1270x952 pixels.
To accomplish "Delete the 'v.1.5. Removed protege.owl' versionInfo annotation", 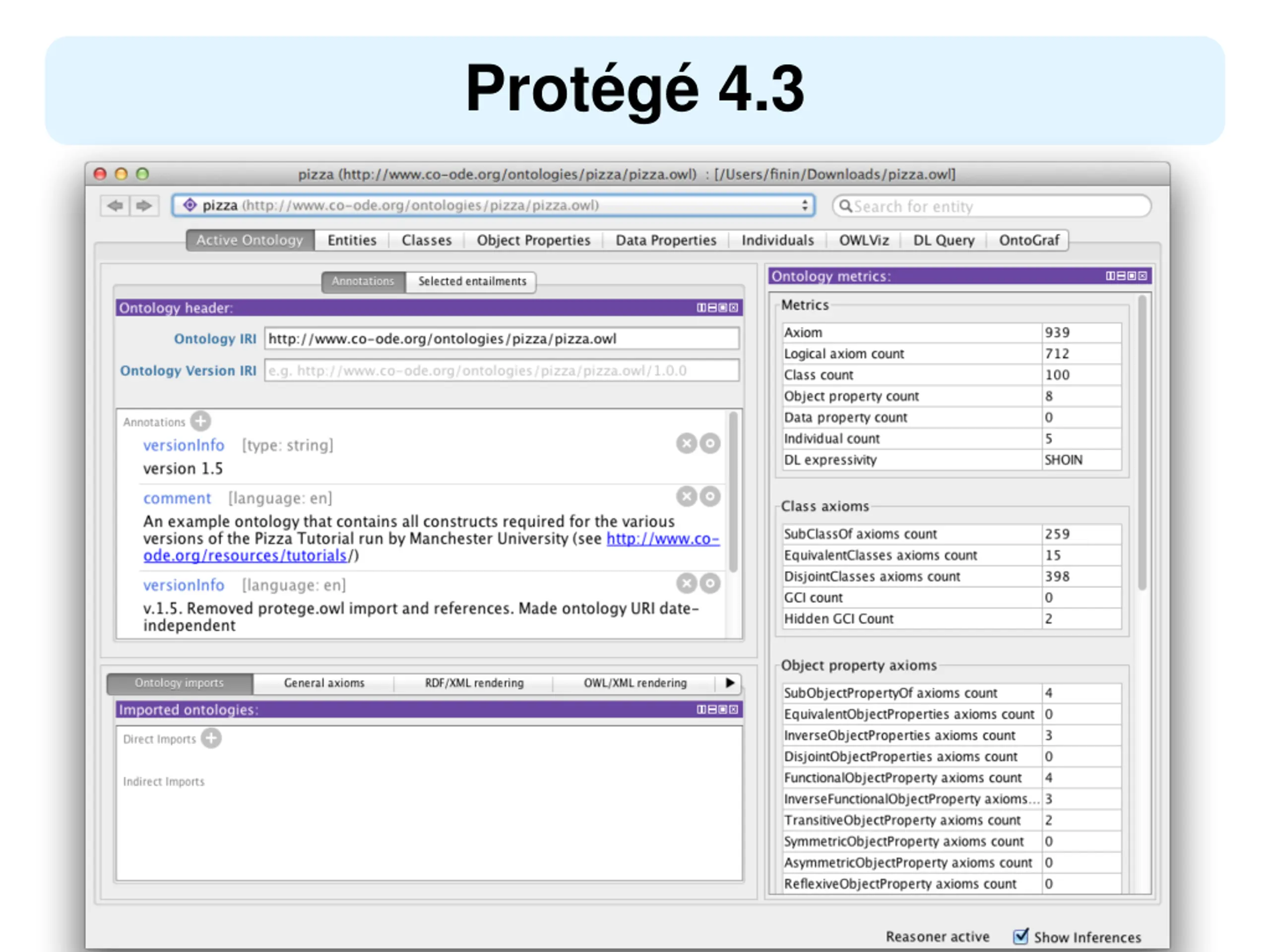I will click(686, 583).
